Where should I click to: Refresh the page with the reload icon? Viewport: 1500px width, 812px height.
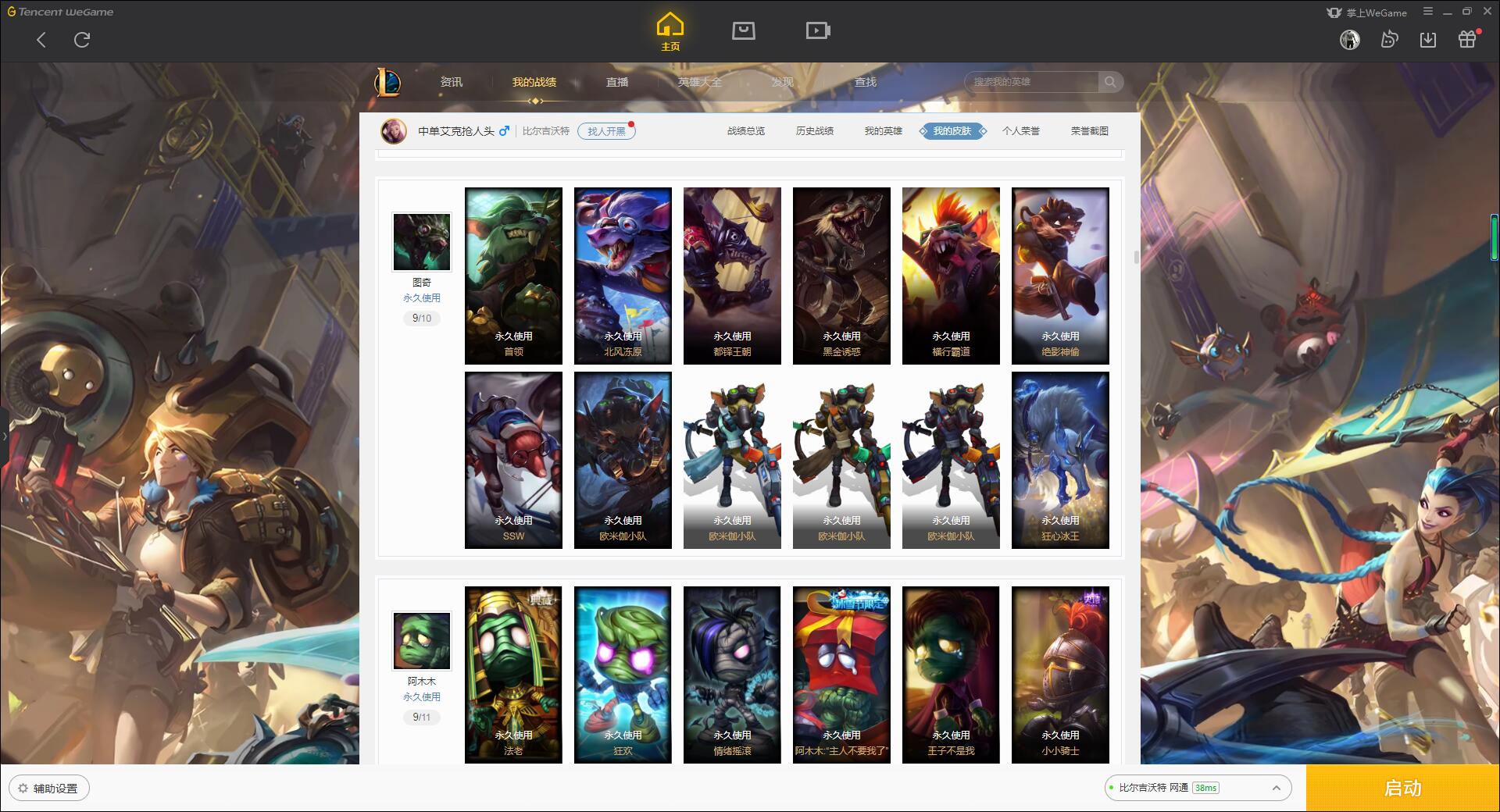point(82,40)
